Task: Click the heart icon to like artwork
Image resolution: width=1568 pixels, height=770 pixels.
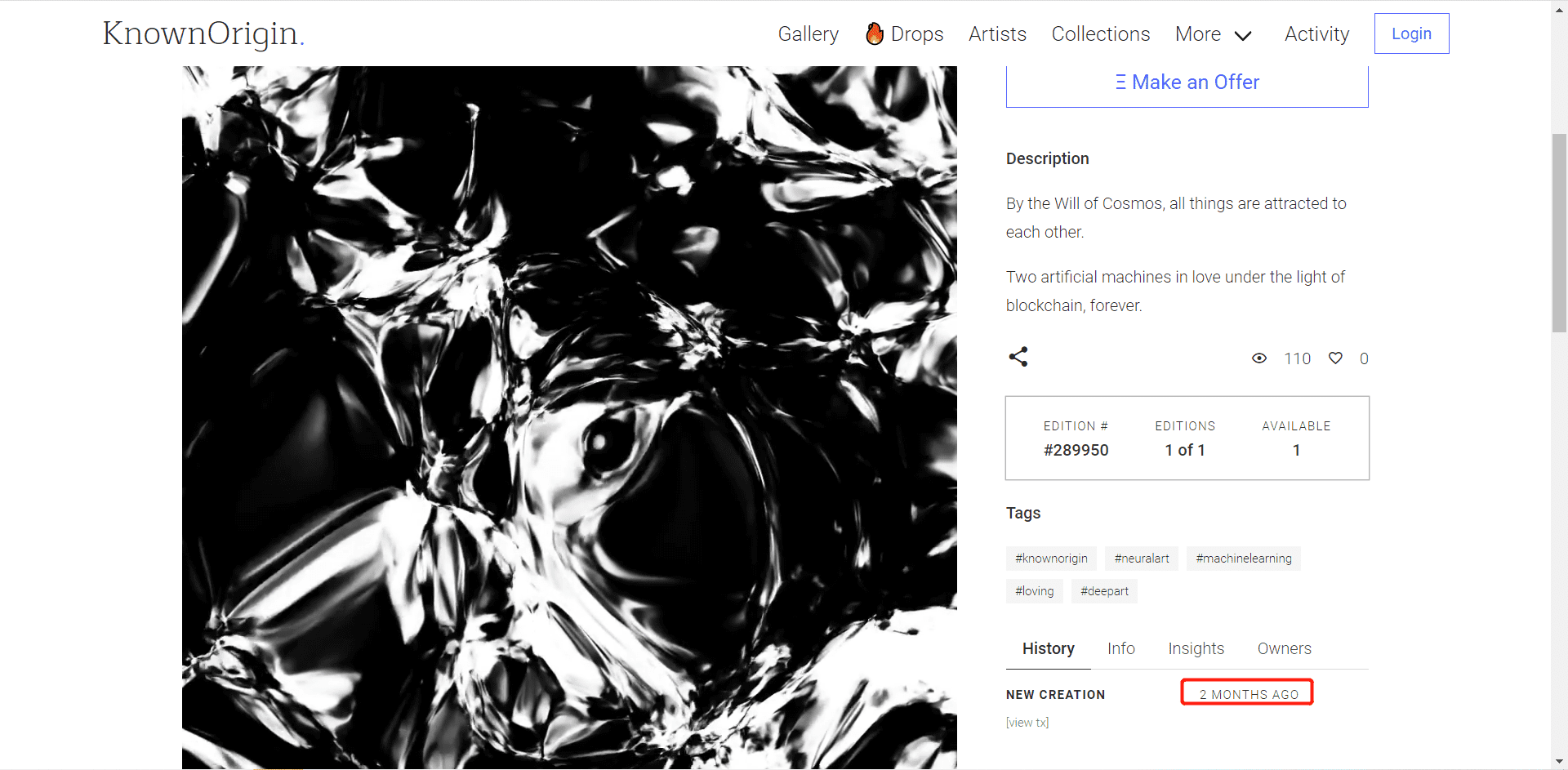Action: (1335, 358)
